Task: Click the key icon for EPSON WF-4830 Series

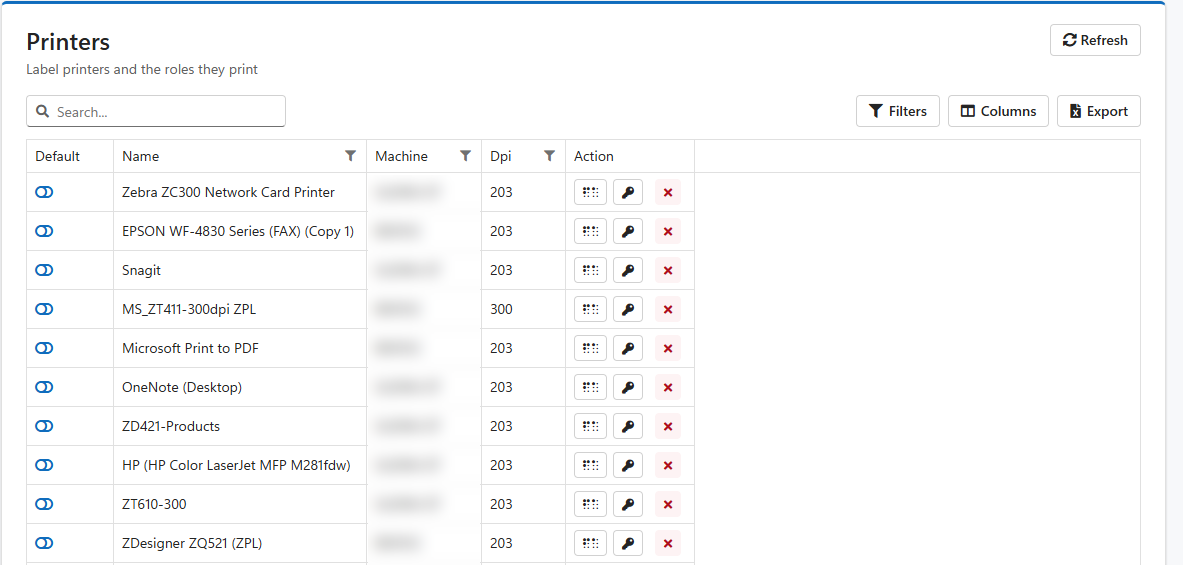Action: coord(628,232)
